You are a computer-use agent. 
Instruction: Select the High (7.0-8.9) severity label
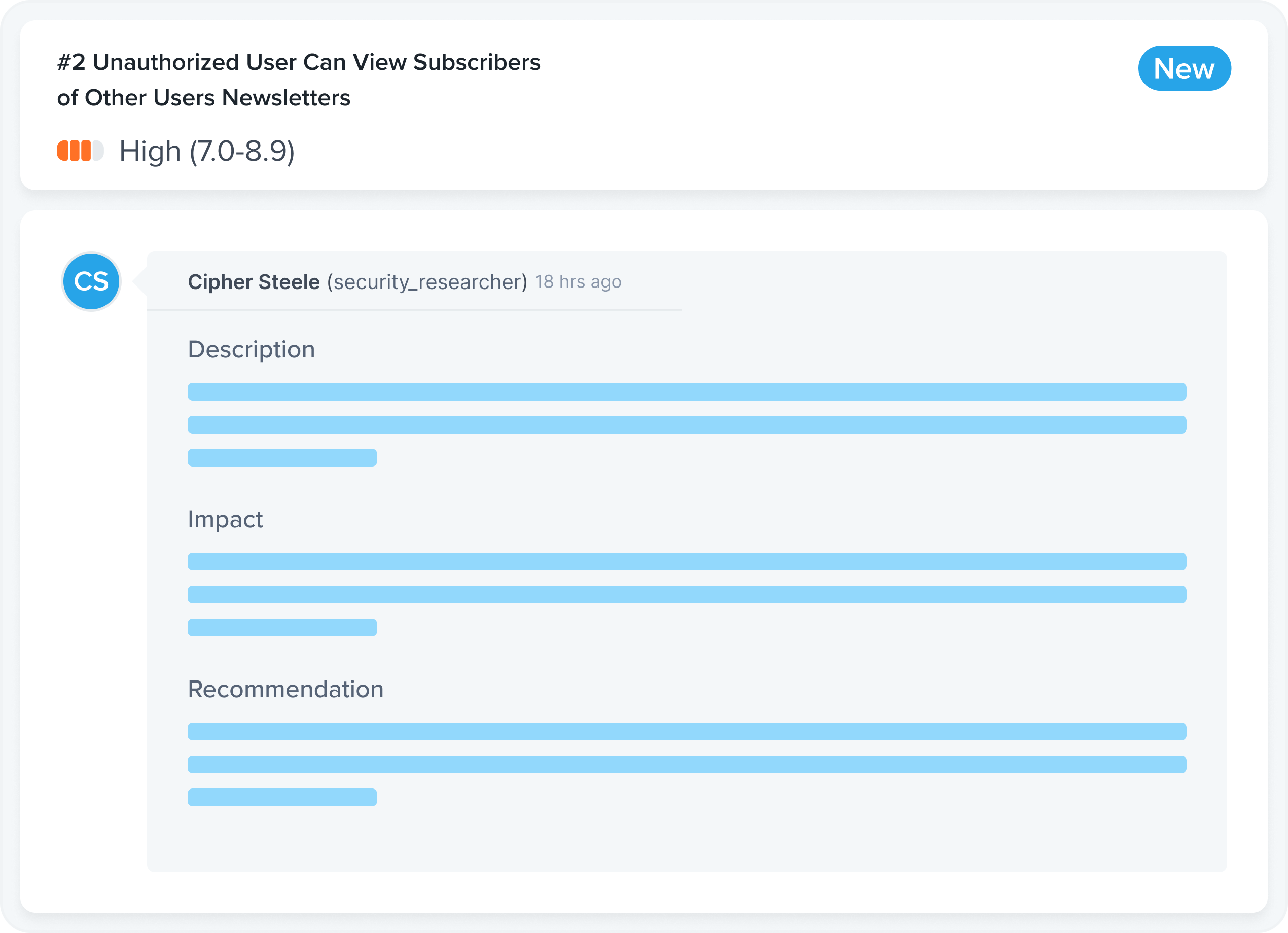point(207,152)
